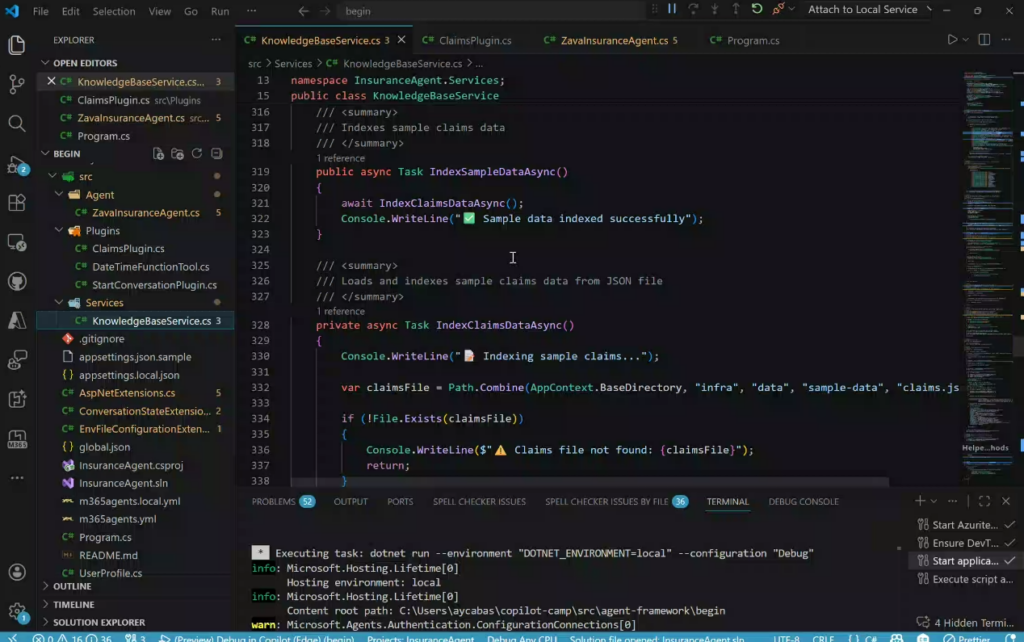Open appsettings.local.json from Explorer
Image resolution: width=1024 pixels, height=642 pixels.
point(129,375)
